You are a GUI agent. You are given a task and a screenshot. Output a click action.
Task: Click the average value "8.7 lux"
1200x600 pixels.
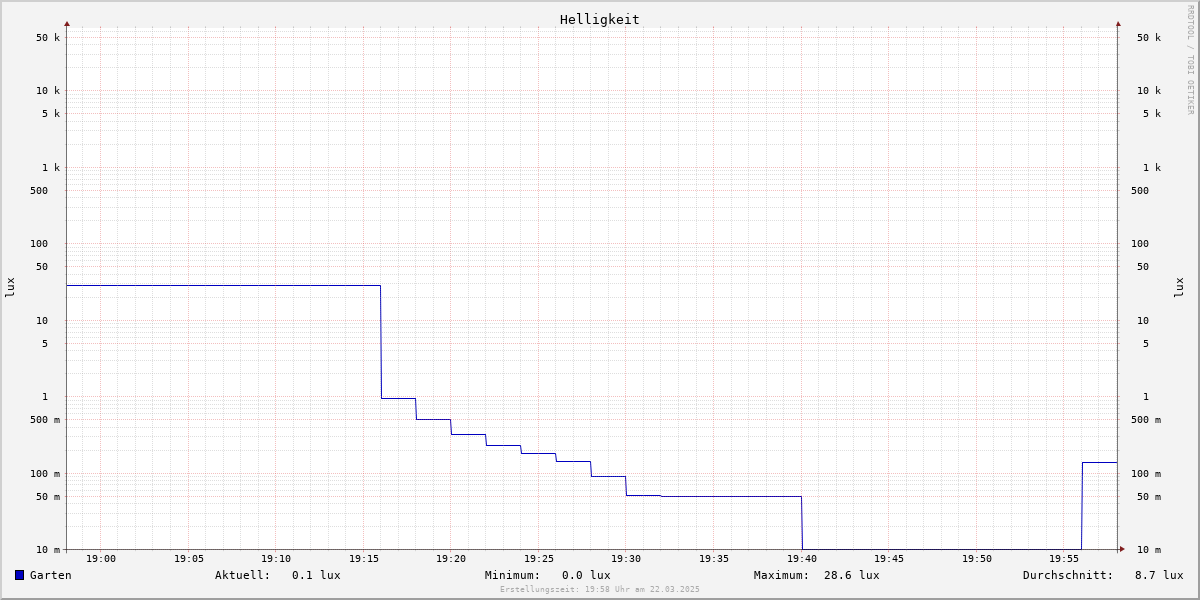(1159, 575)
